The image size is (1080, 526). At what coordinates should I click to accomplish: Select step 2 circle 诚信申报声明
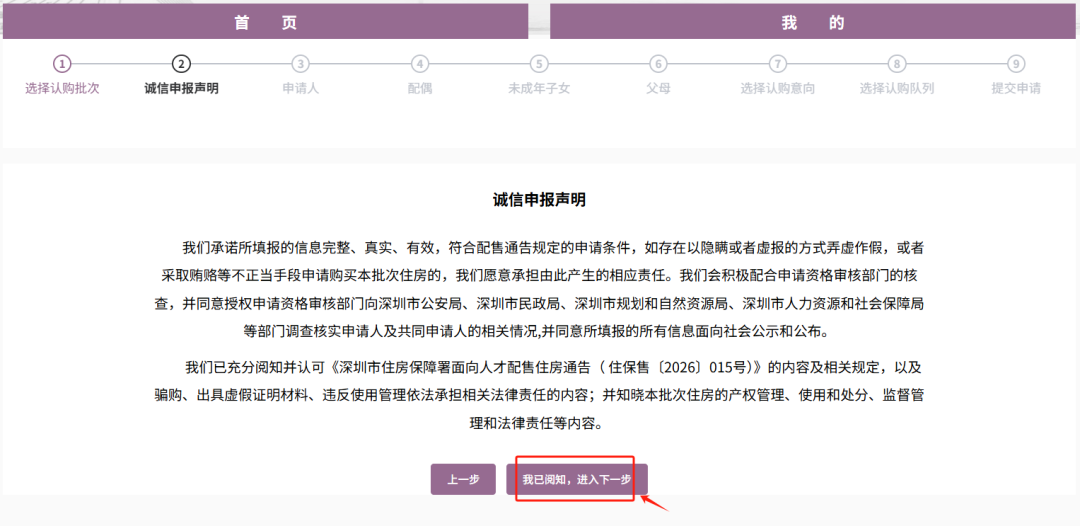pyautogui.click(x=181, y=64)
